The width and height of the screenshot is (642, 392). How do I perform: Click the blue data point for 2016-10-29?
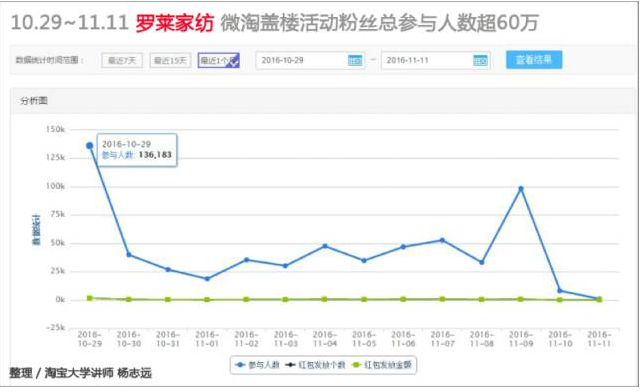pyautogui.click(x=90, y=145)
